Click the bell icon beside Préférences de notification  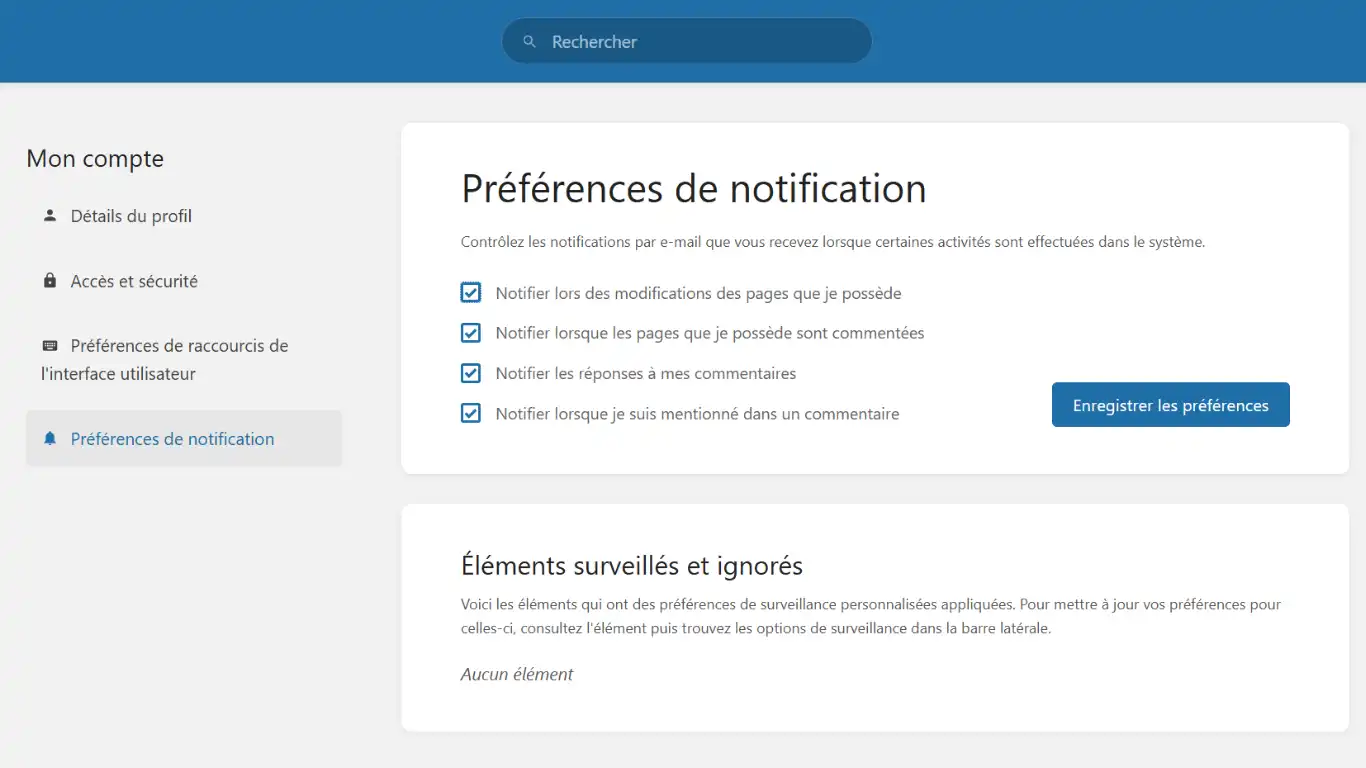(x=49, y=438)
